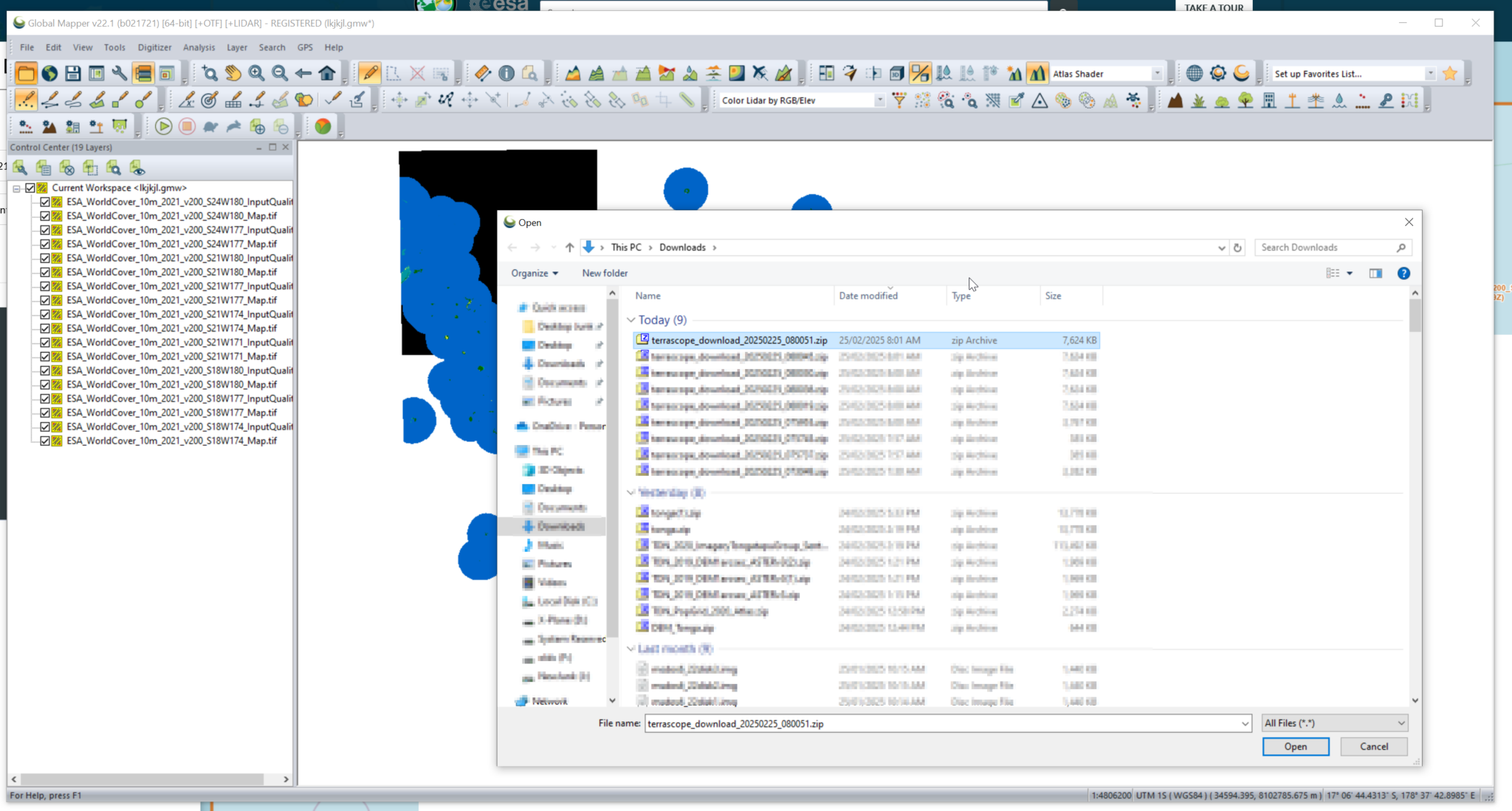Activate the Zoom In magnifier tool
Image resolution: width=1512 pixels, height=811 pixels.
255,72
